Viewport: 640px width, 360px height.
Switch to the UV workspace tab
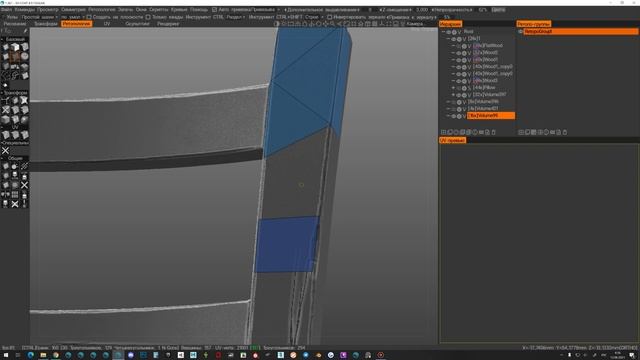coord(107,24)
